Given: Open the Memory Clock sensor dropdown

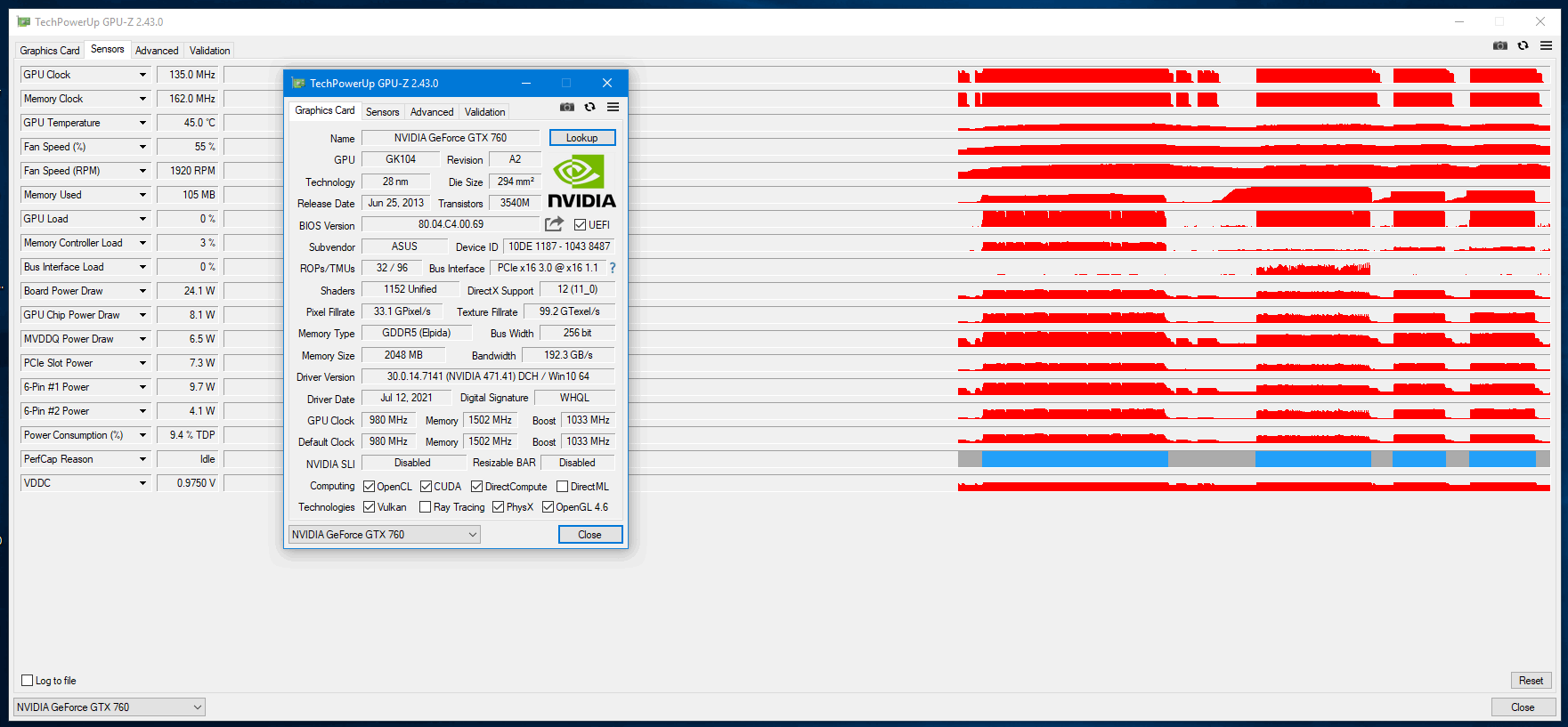Looking at the screenshot, I should click(x=142, y=99).
